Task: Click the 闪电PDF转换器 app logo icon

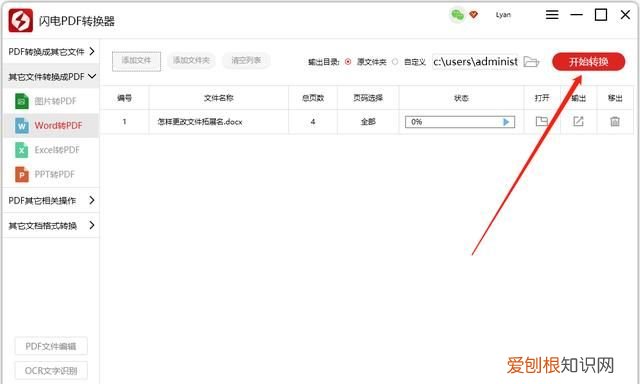Action: click(20, 20)
